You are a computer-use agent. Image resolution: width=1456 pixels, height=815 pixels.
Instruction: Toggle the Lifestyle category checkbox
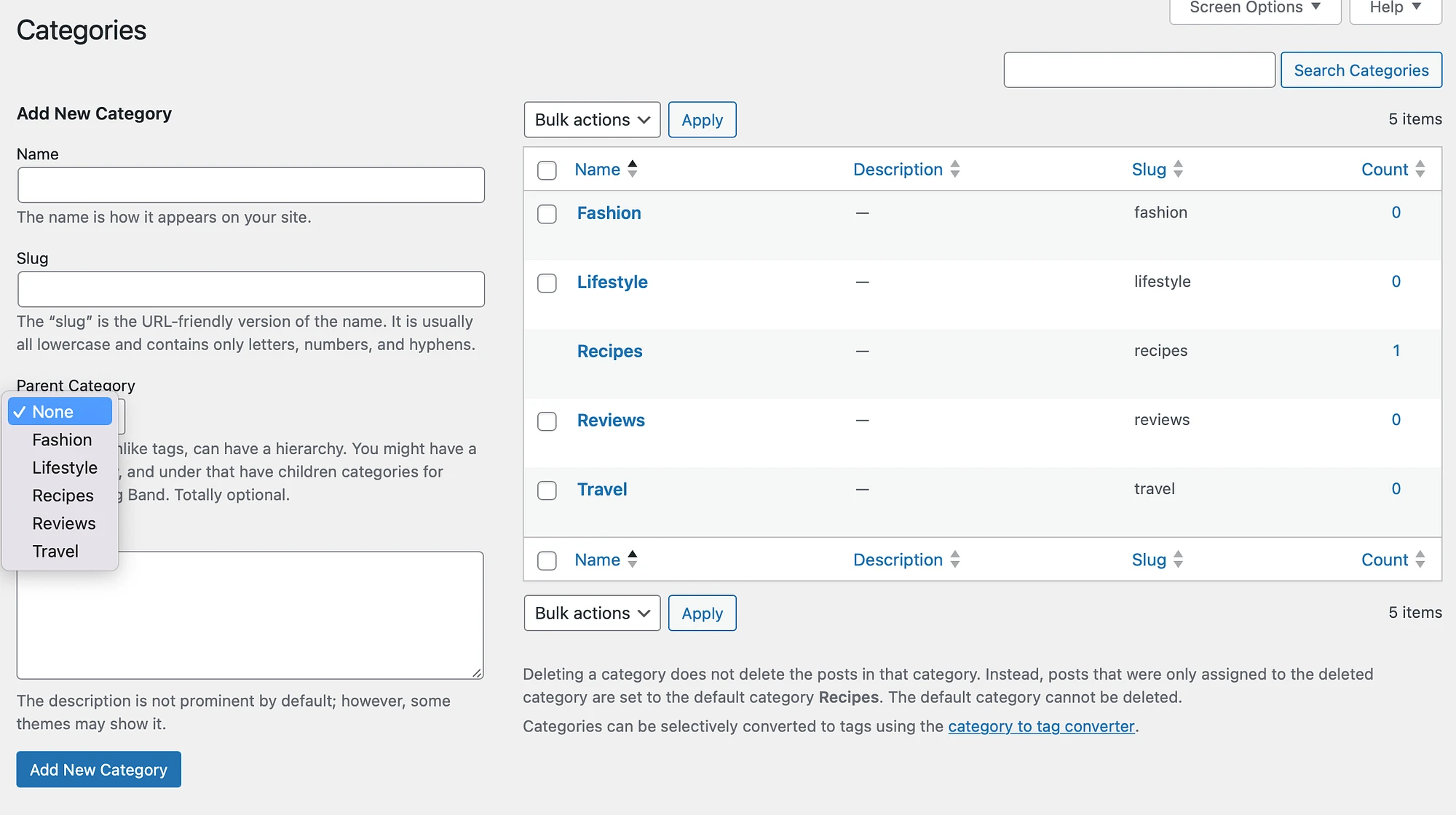(x=545, y=281)
